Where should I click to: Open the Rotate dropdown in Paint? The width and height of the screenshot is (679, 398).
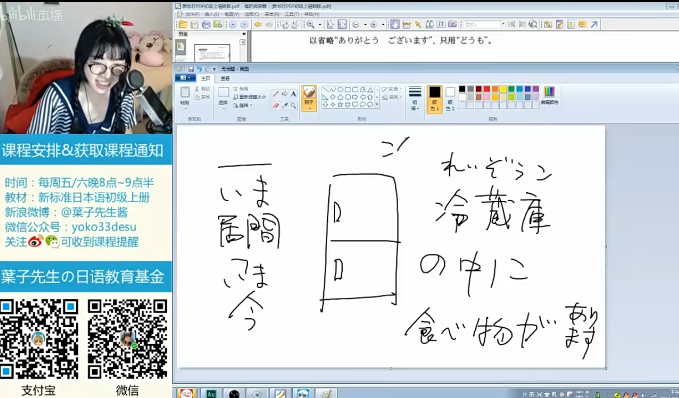point(243,105)
